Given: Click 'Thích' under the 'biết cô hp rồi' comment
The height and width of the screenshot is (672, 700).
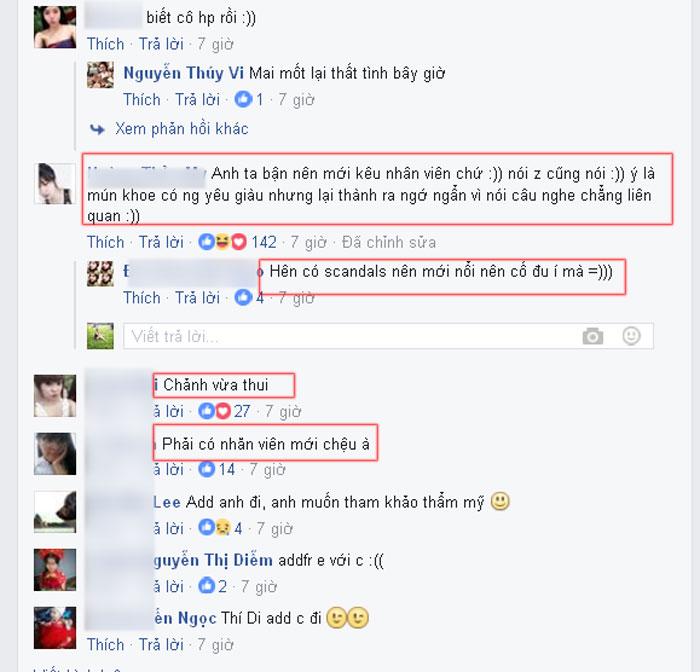Looking at the screenshot, I should [x=105, y=44].
